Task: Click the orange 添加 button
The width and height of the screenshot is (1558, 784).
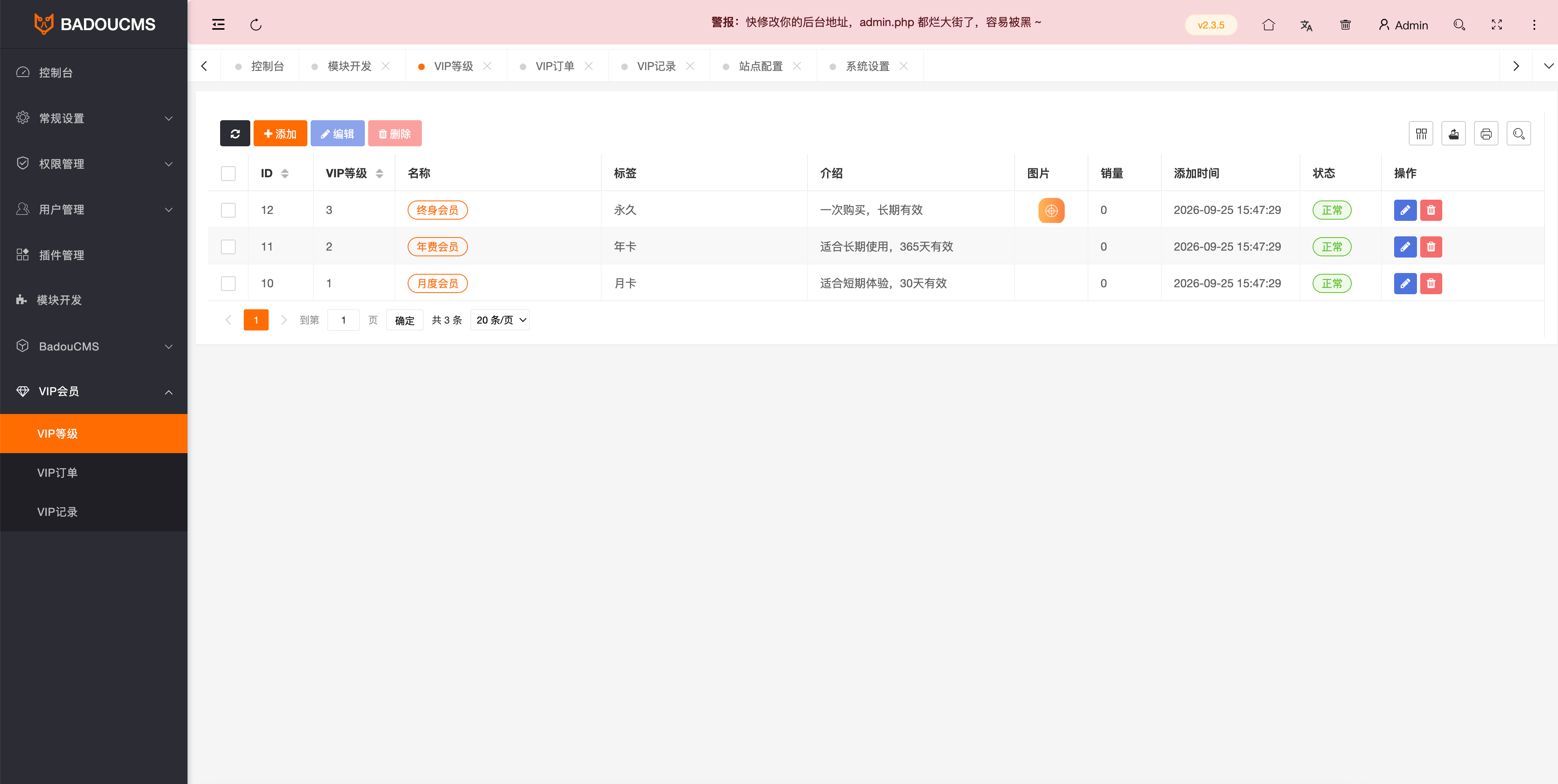Action: (280, 134)
